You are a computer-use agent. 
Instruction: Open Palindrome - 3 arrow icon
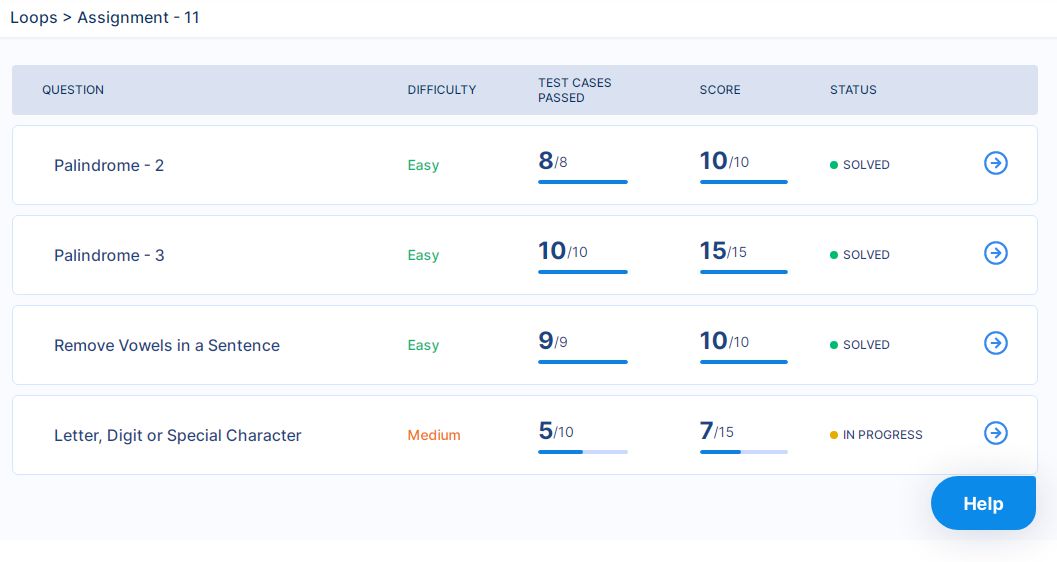point(995,253)
